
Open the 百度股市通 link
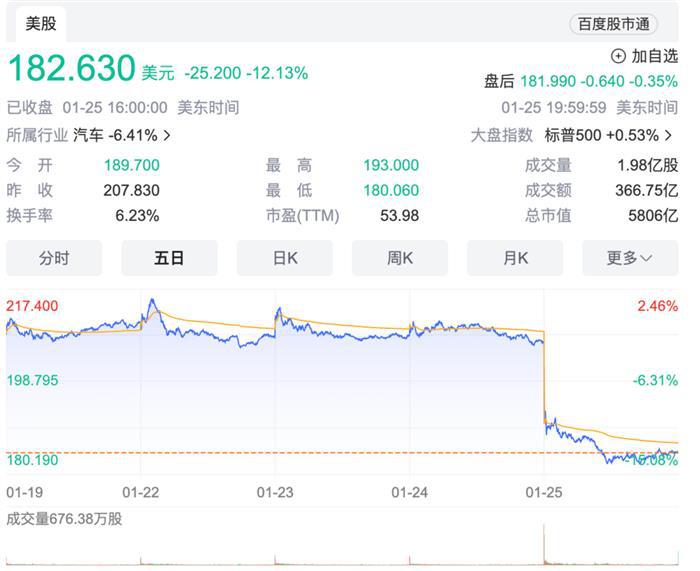tap(614, 24)
